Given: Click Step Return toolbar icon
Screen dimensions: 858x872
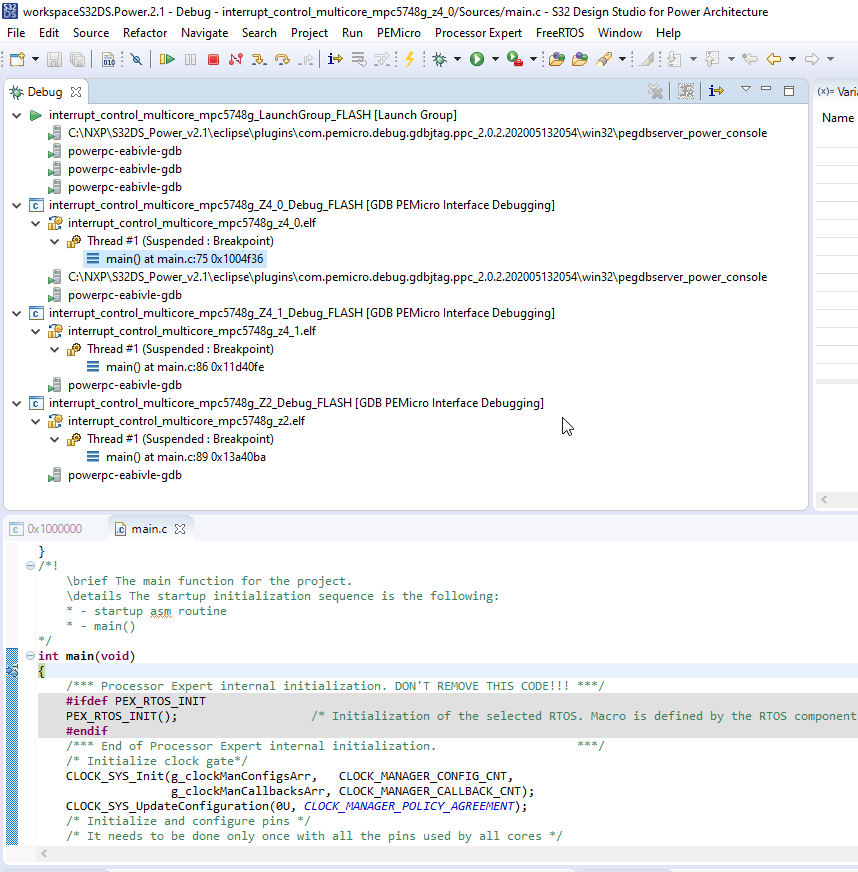Looking at the screenshot, I should point(306,59).
